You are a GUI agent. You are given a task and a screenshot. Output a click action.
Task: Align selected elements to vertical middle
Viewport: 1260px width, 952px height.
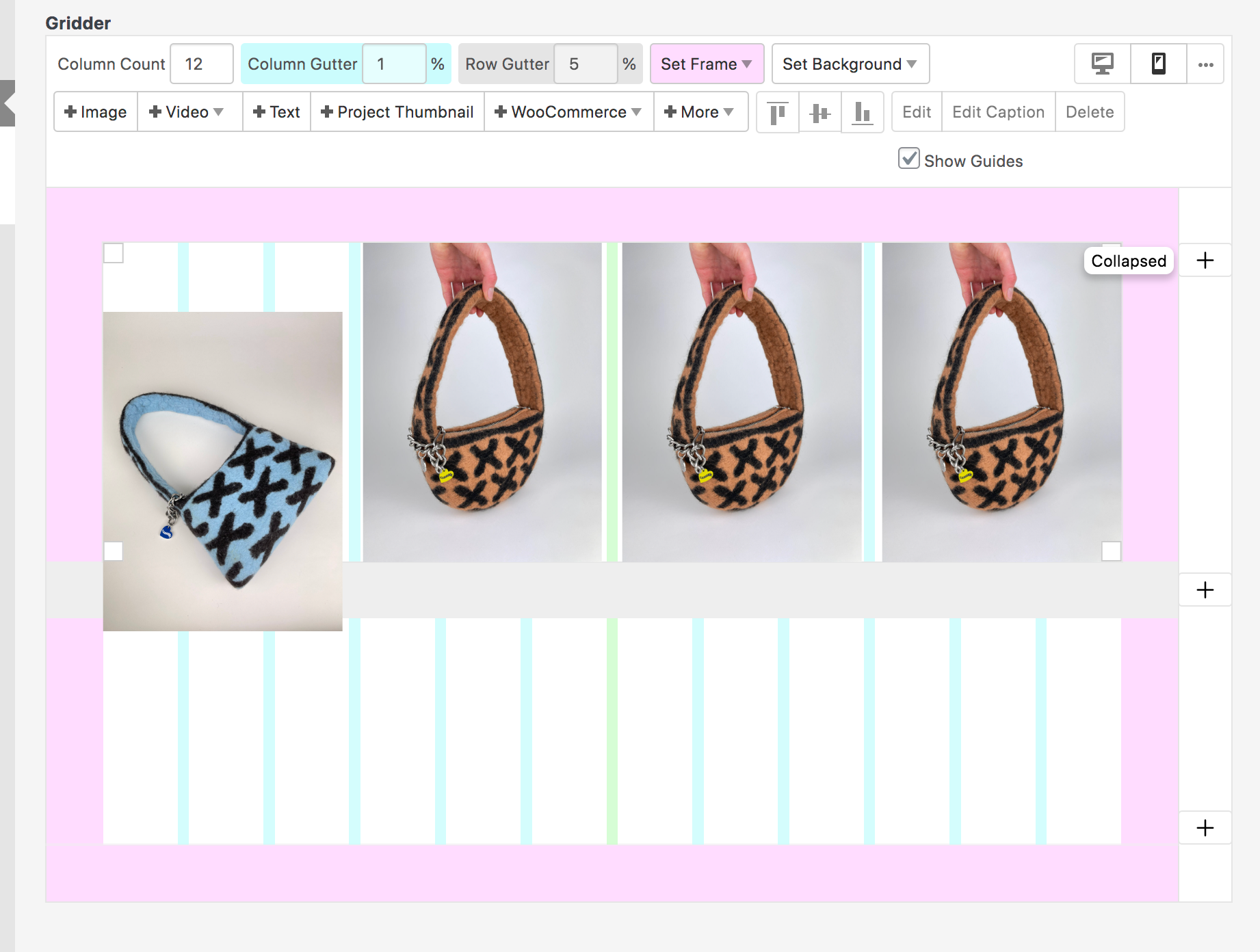click(819, 112)
